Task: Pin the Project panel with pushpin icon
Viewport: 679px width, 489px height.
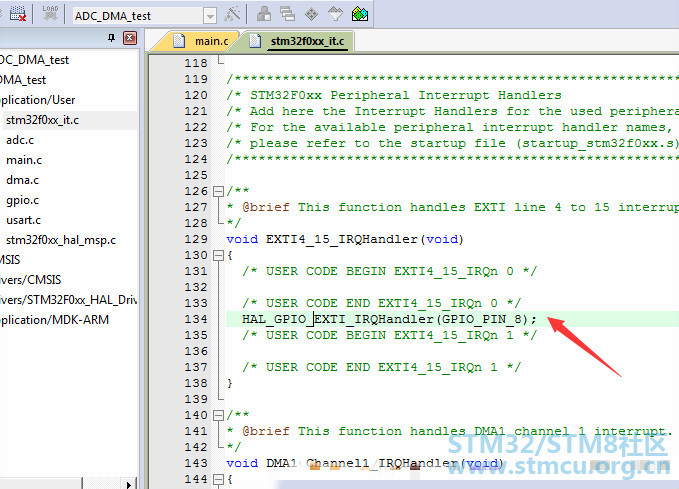Action: click(x=111, y=38)
